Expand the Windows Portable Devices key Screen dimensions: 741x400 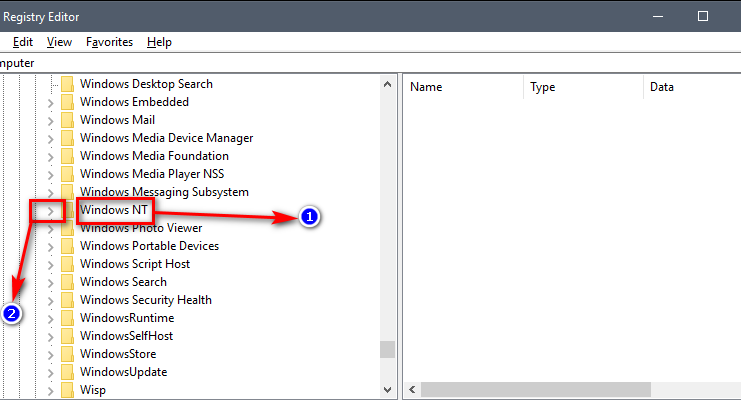click(51, 247)
